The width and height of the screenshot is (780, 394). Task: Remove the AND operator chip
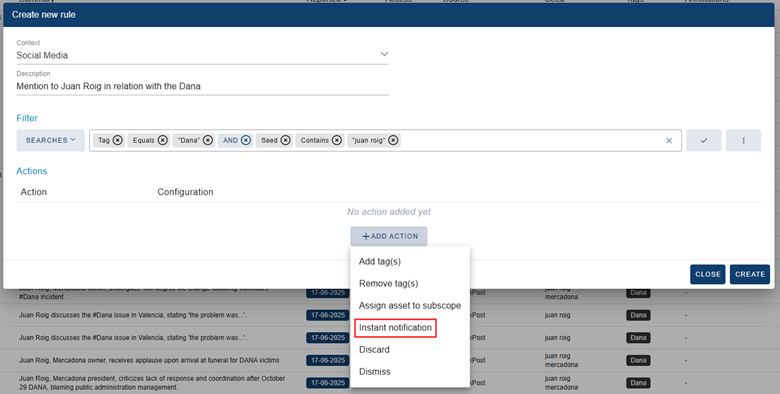[246, 140]
